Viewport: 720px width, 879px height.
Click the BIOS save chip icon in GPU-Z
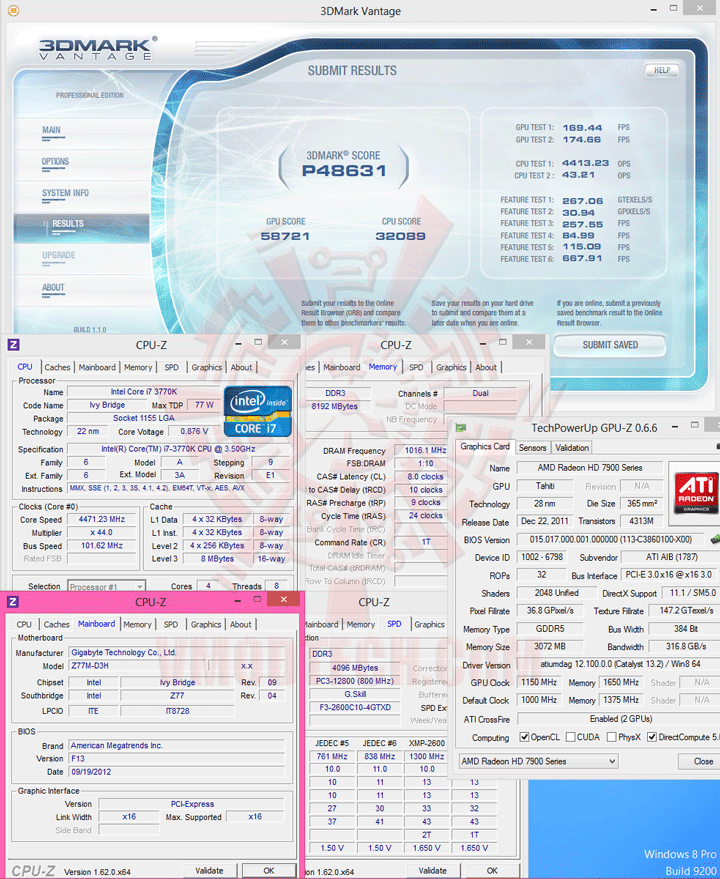point(714,539)
